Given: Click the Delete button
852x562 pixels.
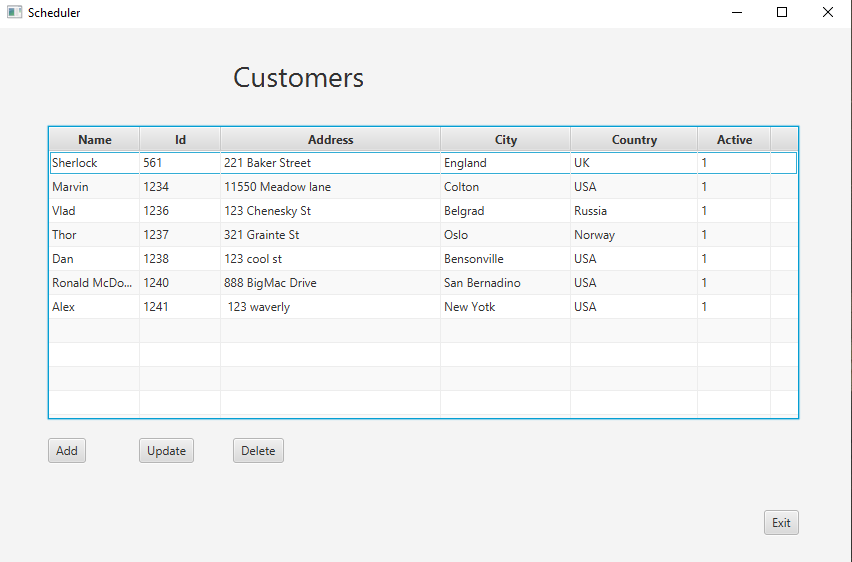Looking at the screenshot, I should pyautogui.click(x=258, y=451).
